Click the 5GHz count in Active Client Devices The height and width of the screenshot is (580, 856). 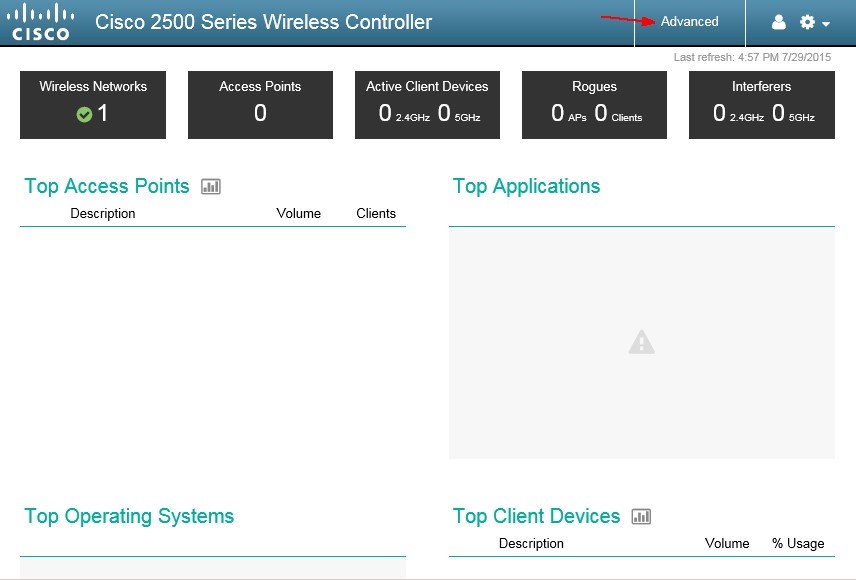point(459,113)
